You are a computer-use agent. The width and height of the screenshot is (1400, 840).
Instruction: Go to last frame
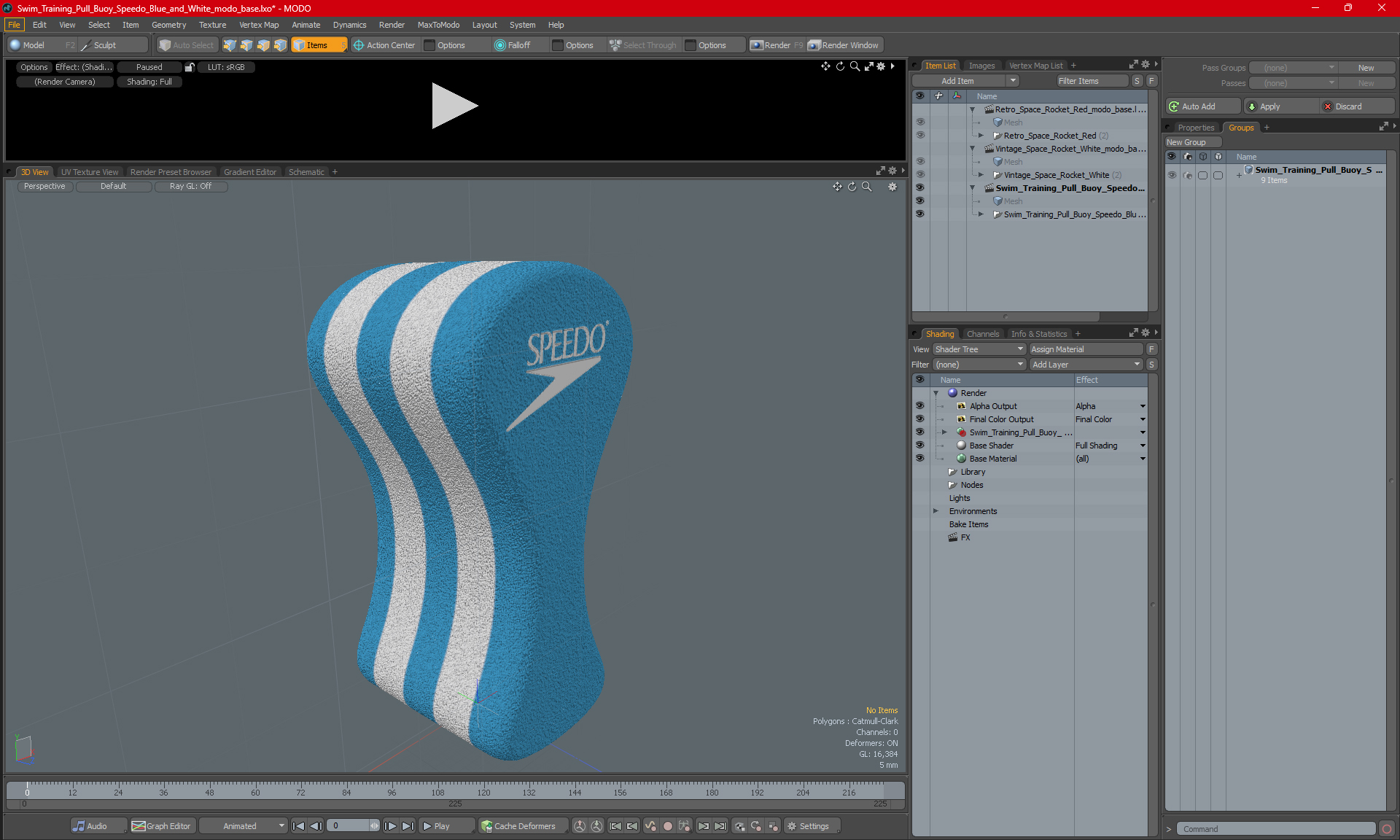pos(408,826)
